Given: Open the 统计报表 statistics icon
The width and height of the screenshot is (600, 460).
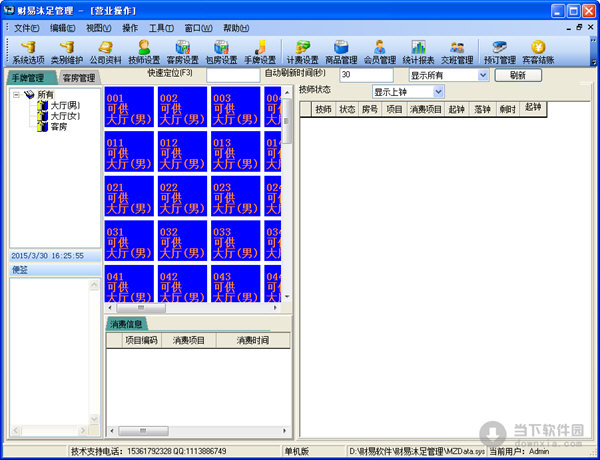Looking at the screenshot, I should point(418,51).
